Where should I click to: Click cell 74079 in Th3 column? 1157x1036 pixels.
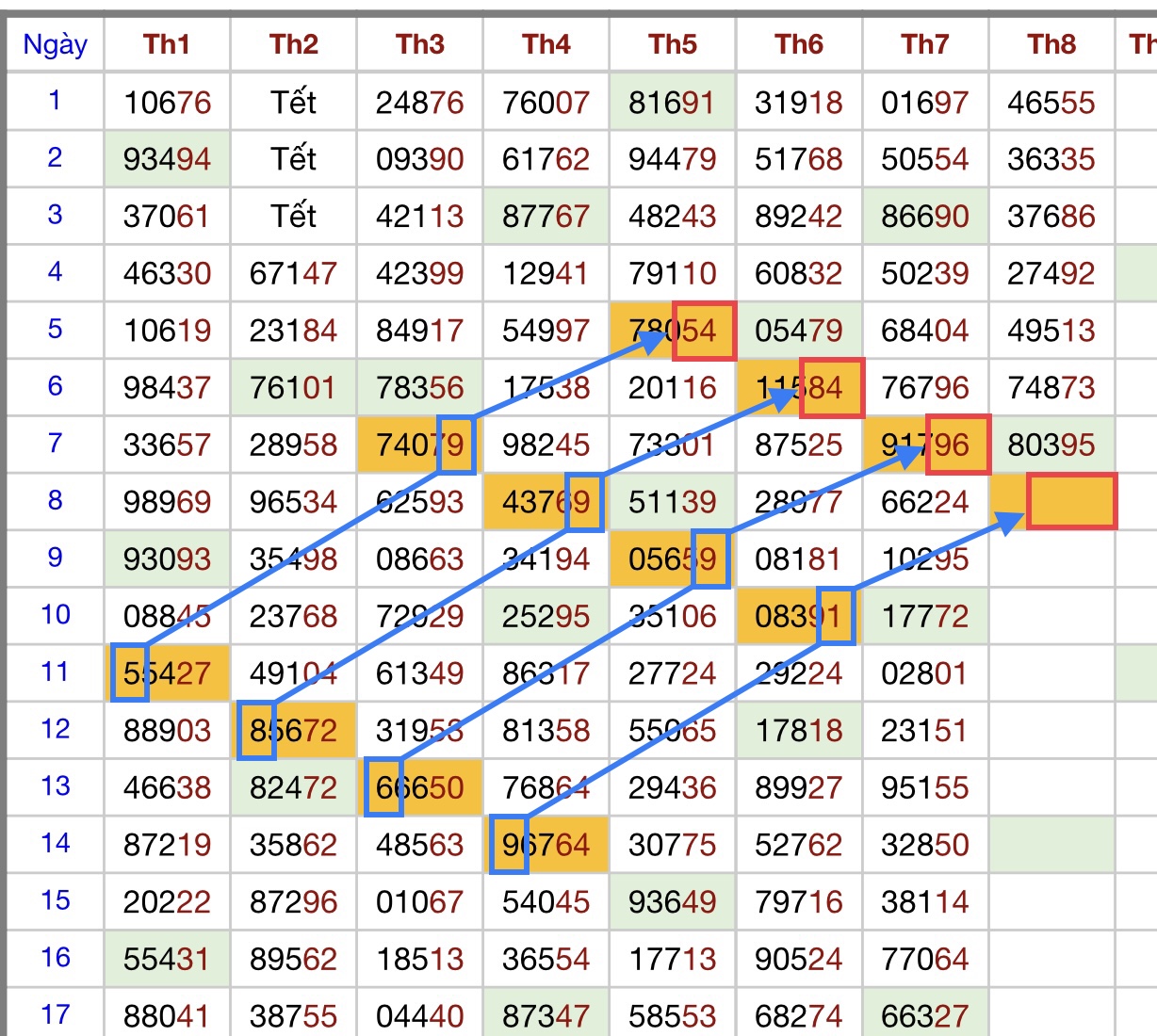[x=420, y=445]
